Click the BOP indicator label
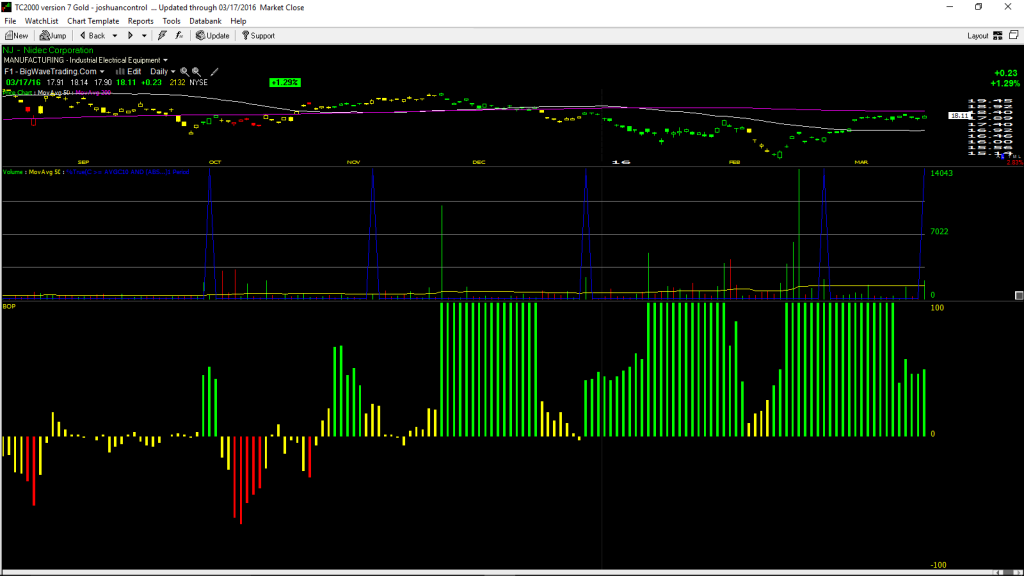The height and width of the screenshot is (576, 1024). click(9, 306)
